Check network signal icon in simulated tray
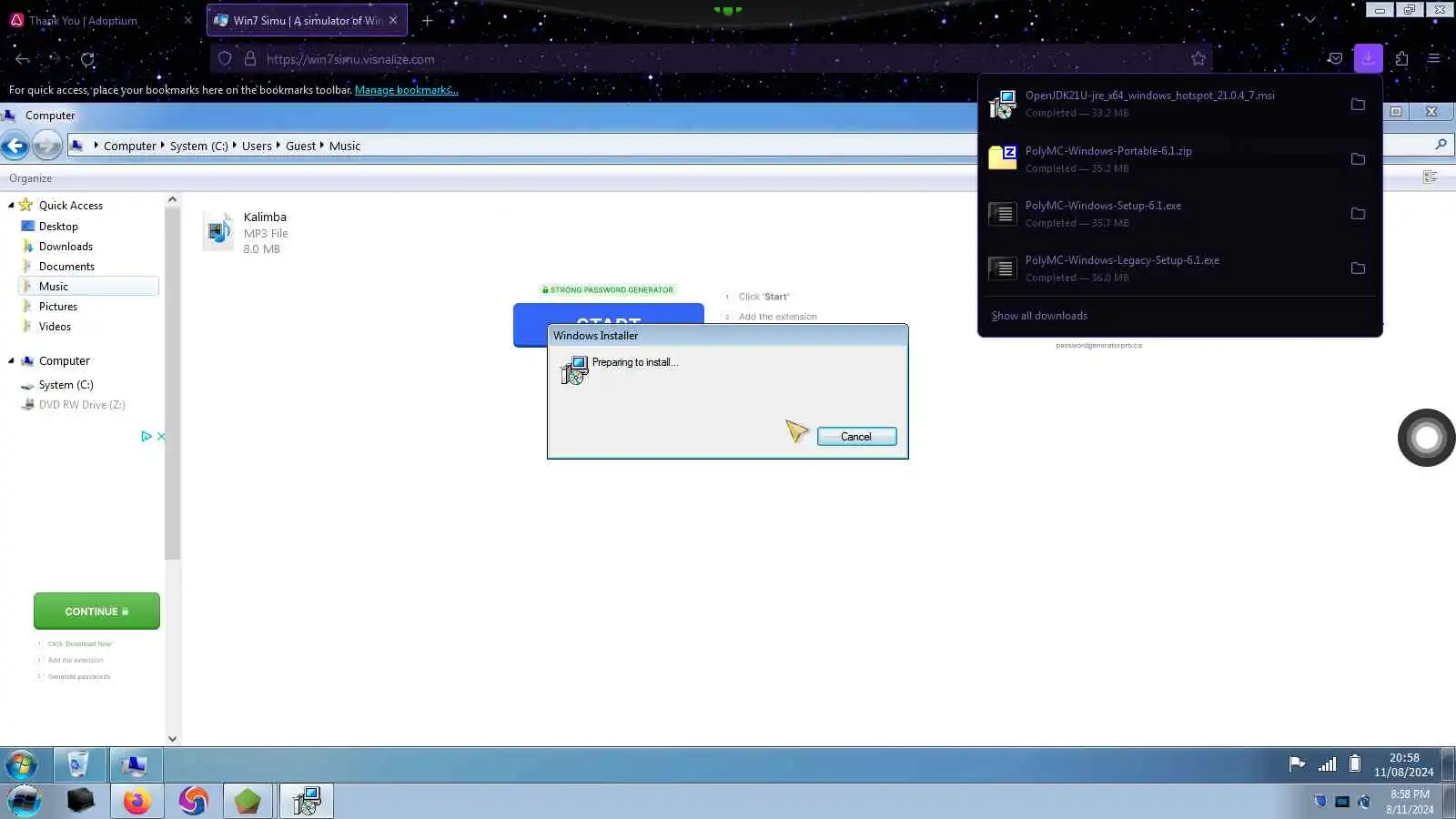Screen dimensions: 1456x819 (1328, 764)
